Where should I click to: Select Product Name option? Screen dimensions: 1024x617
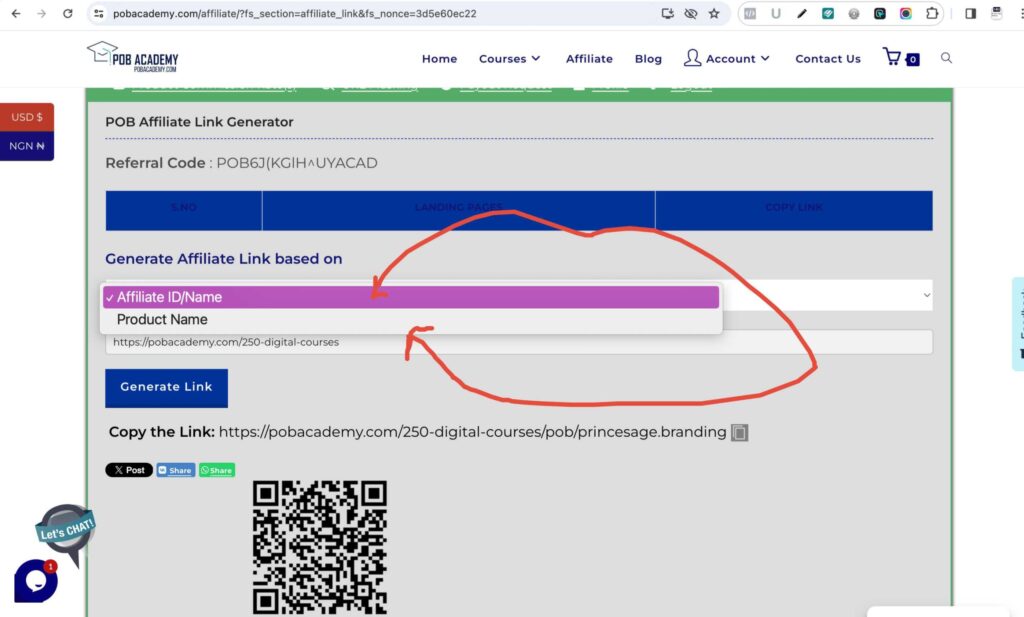click(x=411, y=319)
